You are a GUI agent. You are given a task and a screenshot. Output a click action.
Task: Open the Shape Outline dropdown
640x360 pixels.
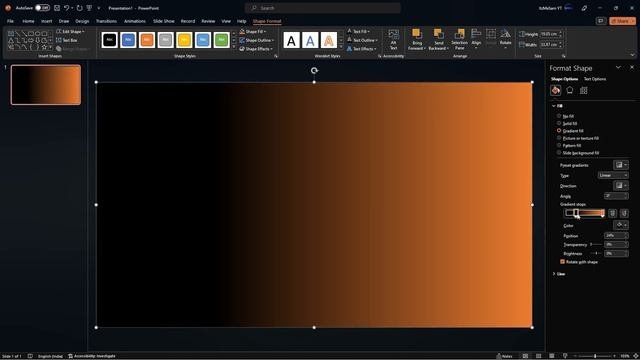pos(256,40)
